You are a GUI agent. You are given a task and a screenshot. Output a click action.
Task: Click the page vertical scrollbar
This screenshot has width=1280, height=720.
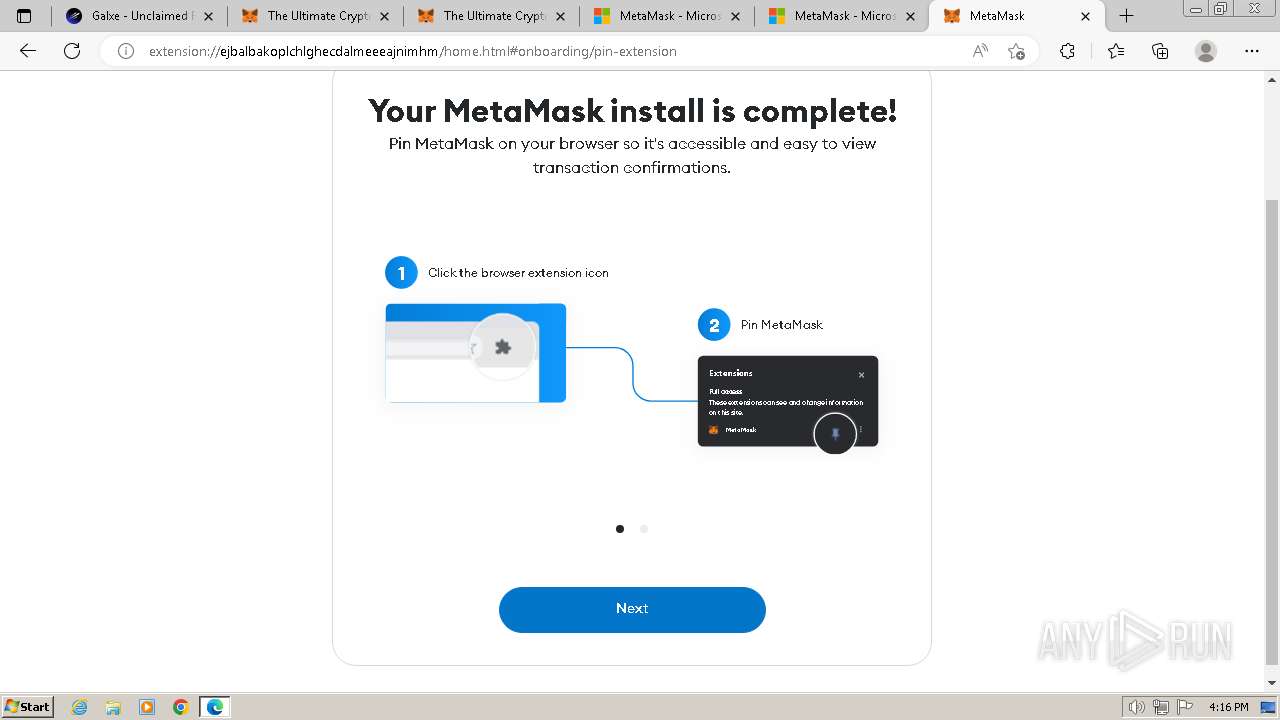(x=1272, y=431)
